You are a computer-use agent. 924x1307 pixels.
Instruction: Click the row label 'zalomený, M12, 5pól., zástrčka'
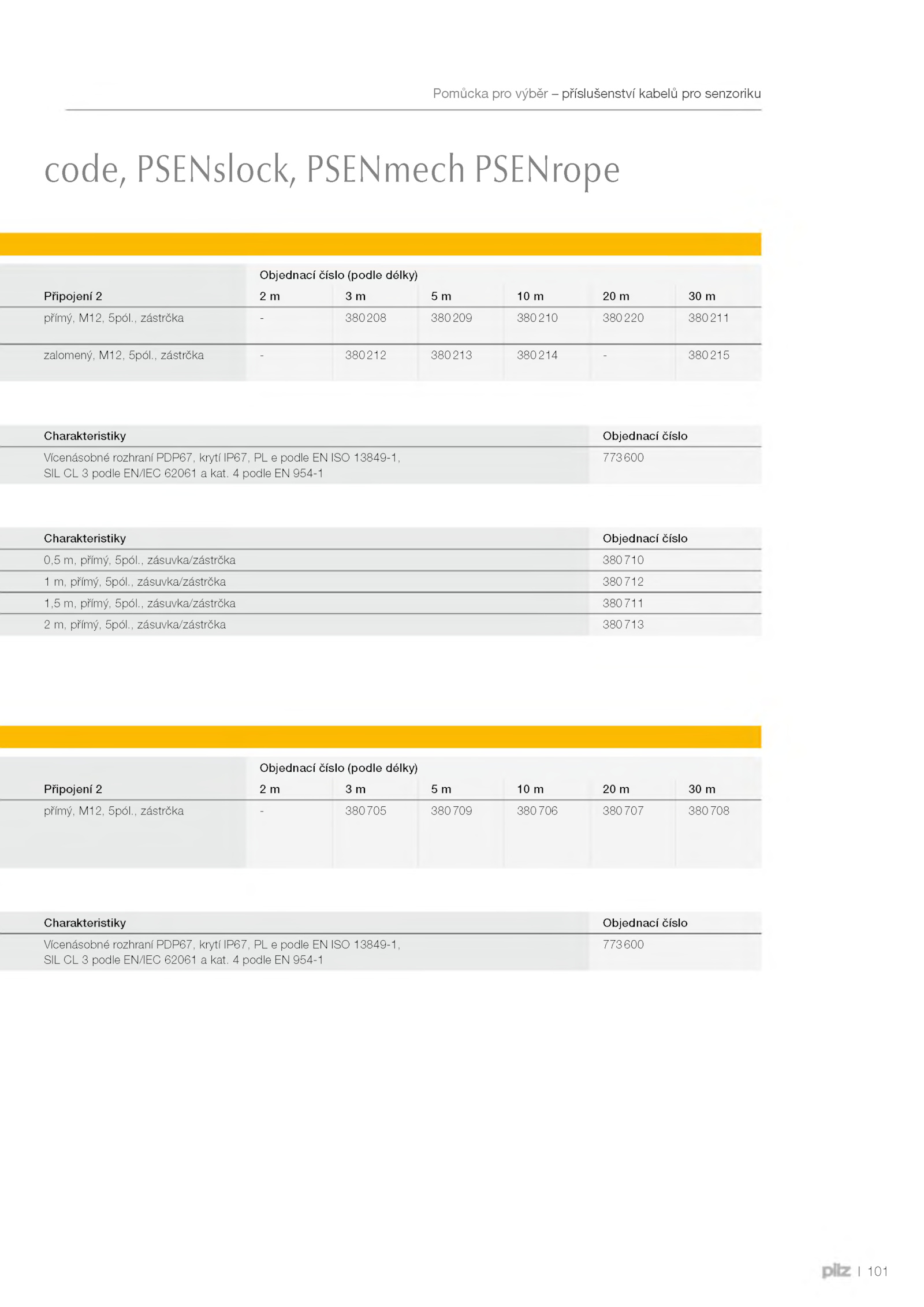click(x=124, y=355)
